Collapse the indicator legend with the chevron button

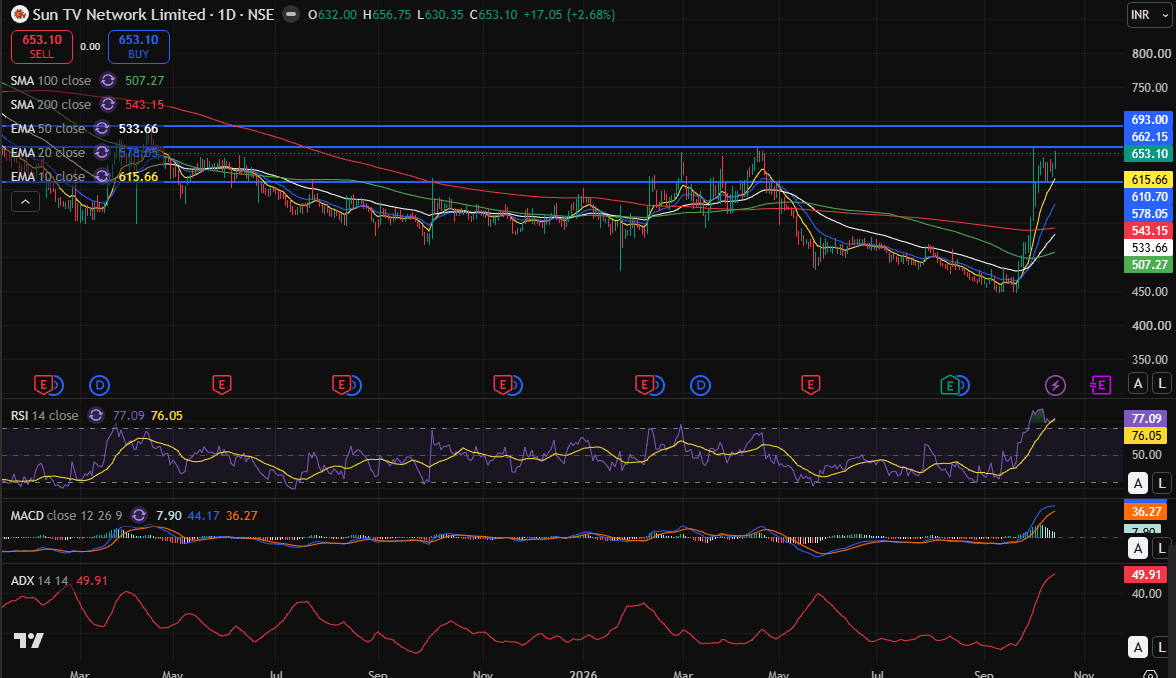[25, 201]
